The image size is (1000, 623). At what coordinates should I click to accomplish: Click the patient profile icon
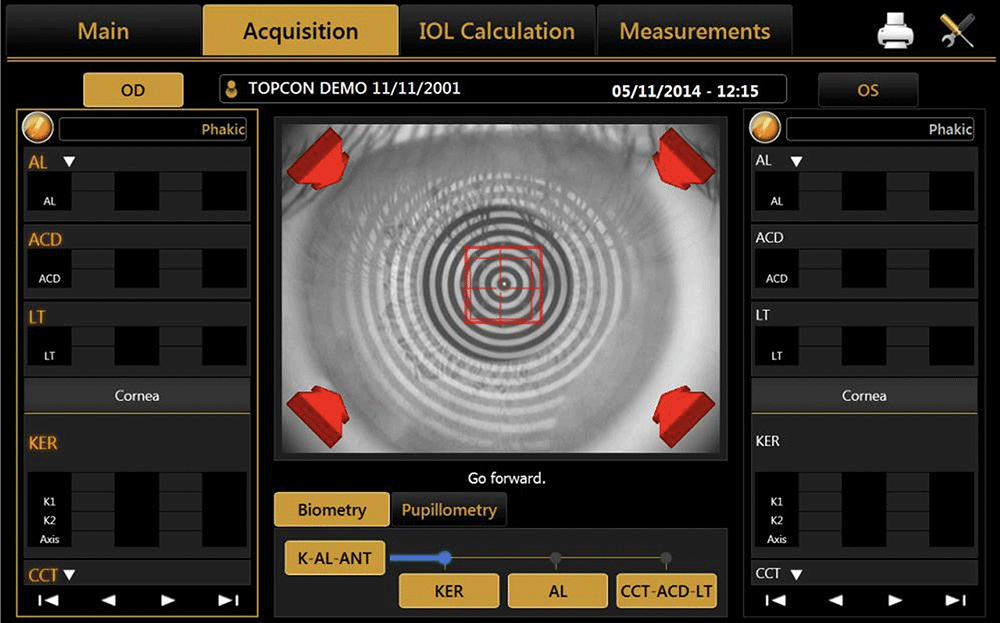232,89
